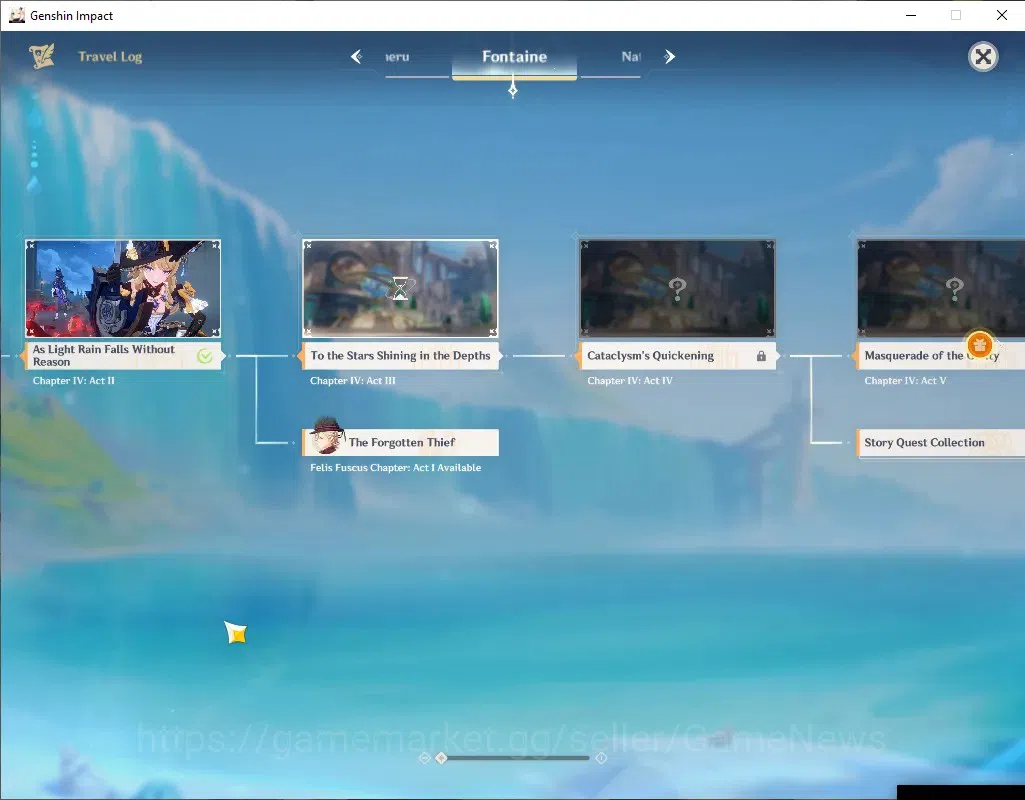Click the right end marker of scrollbar
The height and width of the screenshot is (800, 1025).
(601, 758)
